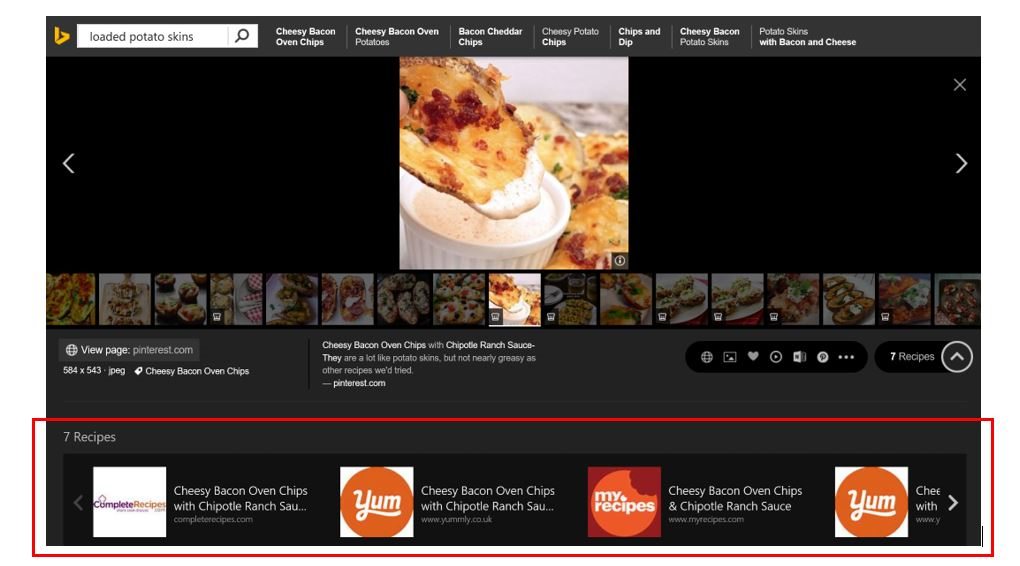
Task: Open the completerecipes.com recipe card
Action: (x=205, y=502)
